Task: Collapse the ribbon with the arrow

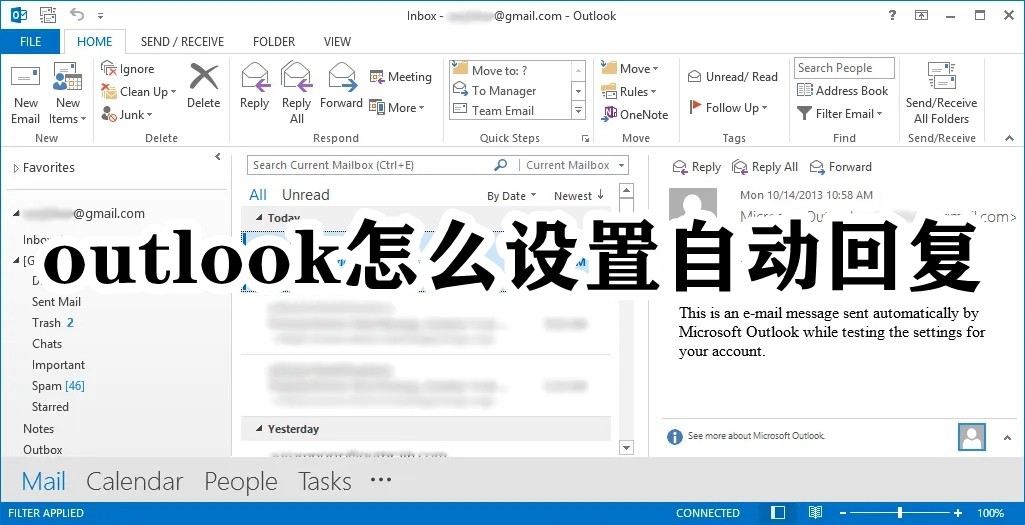Action: pyautogui.click(x=1009, y=139)
